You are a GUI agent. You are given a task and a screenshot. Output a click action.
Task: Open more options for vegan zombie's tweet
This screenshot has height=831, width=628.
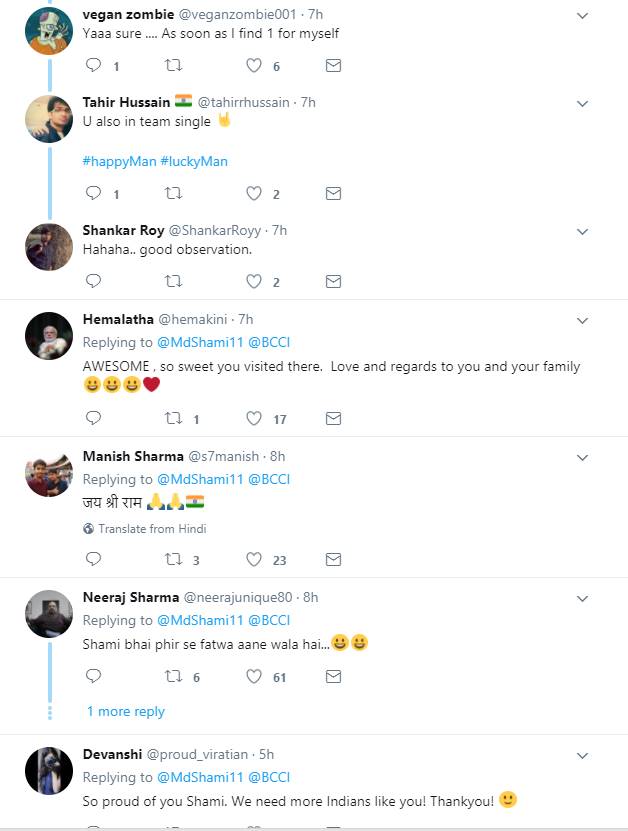point(583,15)
